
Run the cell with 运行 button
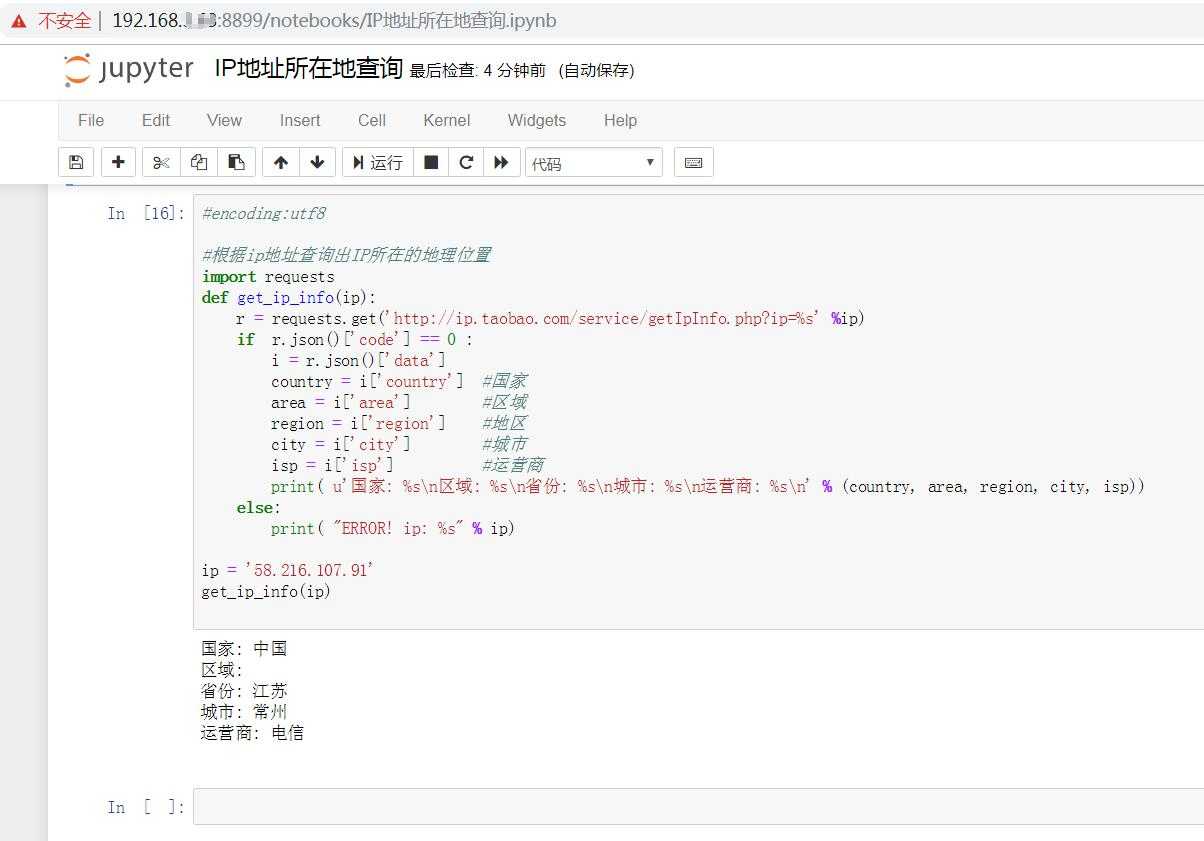point(377,162)
